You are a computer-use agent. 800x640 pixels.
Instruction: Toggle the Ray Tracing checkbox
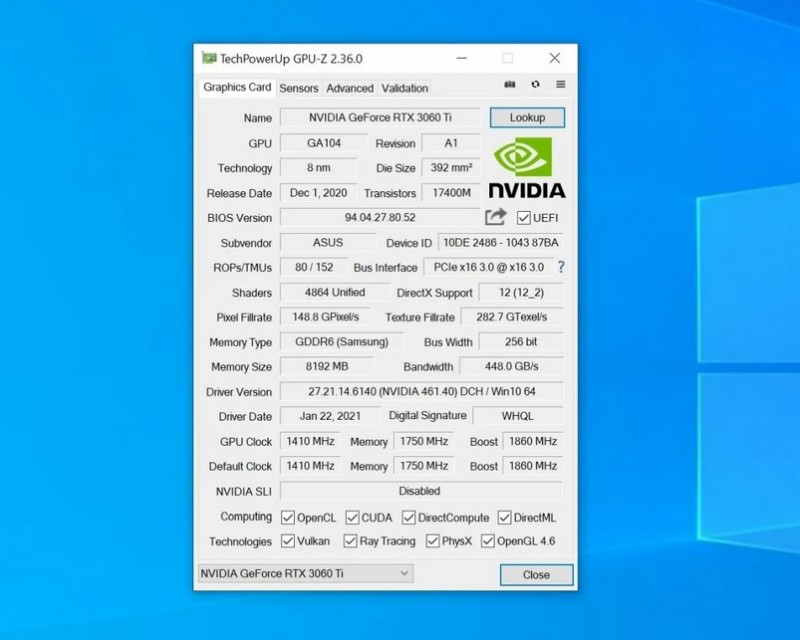point(350,541)
